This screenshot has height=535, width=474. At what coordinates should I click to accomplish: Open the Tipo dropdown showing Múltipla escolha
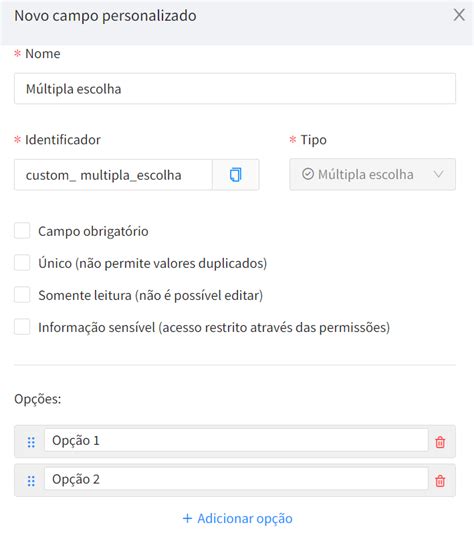click(x=372, y=174)
